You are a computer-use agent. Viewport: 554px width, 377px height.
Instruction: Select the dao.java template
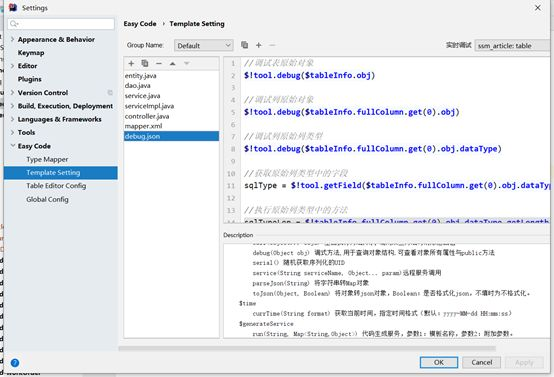coord(137,86)
